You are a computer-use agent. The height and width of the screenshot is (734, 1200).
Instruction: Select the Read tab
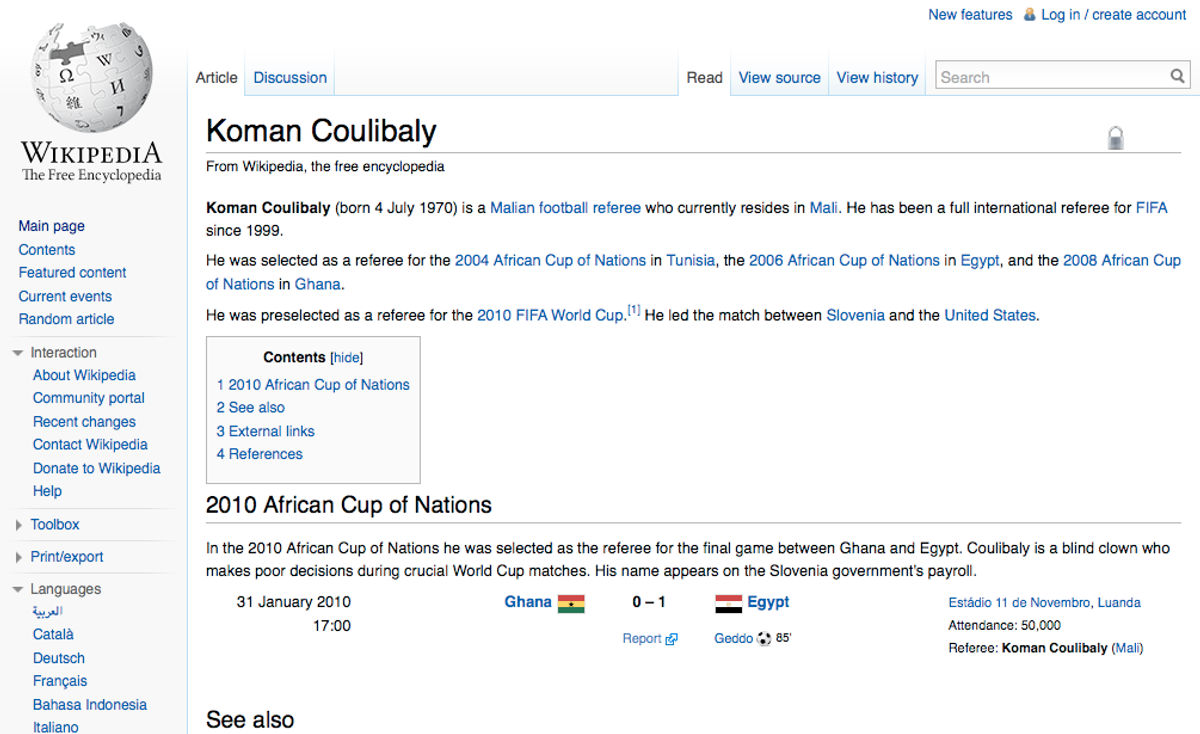(704, 77)
